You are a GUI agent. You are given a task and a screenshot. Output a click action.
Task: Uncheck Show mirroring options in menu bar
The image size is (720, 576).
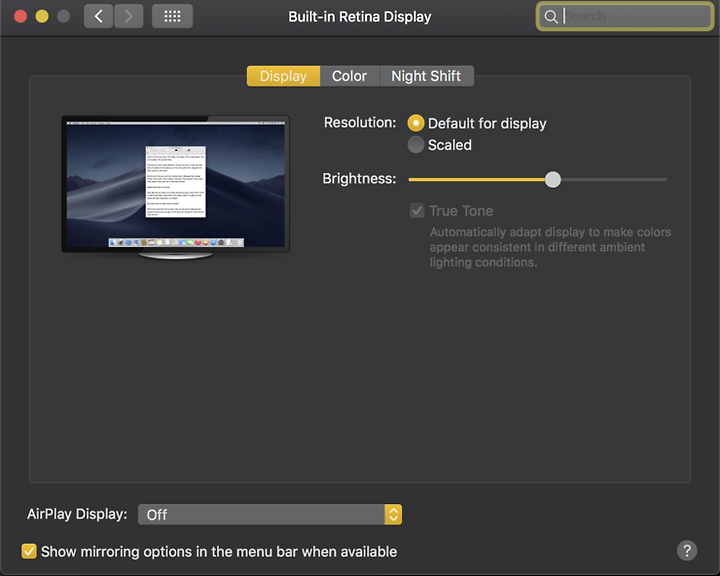pos(29,551)
